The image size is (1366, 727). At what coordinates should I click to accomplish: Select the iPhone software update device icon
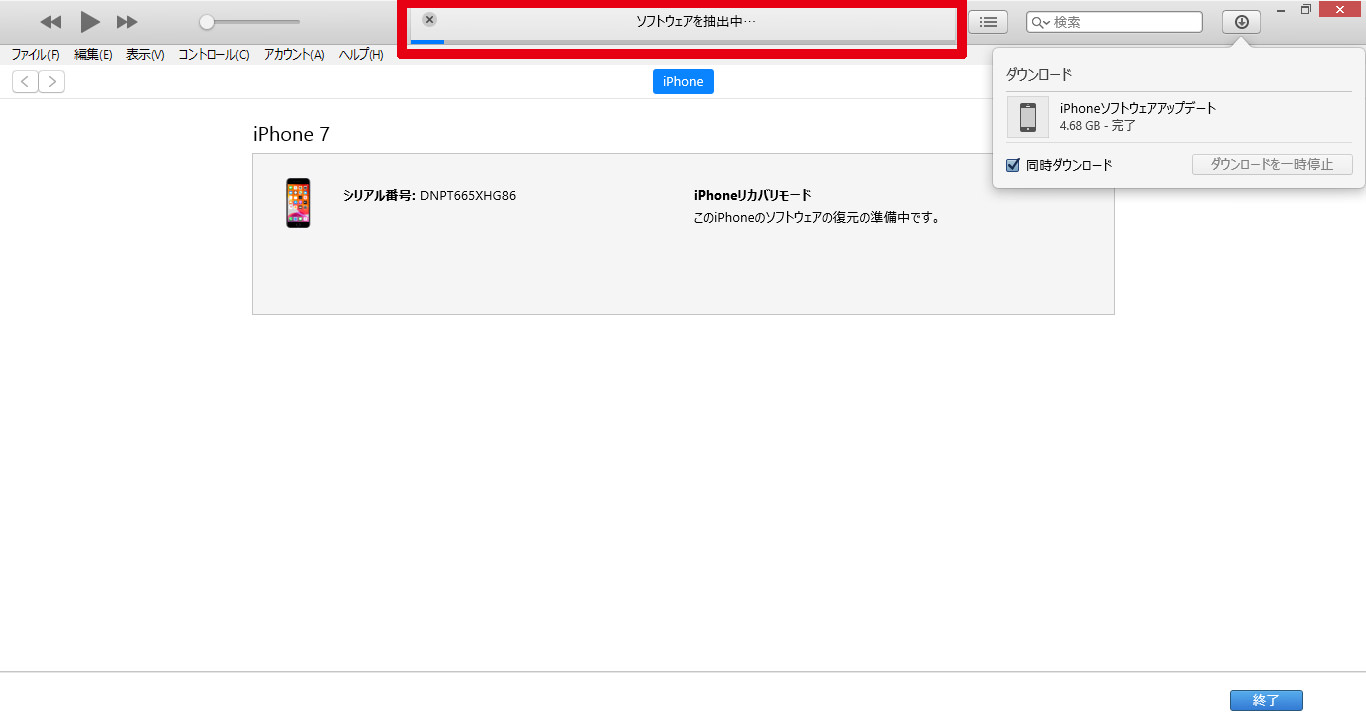[x=1028, y=117]
